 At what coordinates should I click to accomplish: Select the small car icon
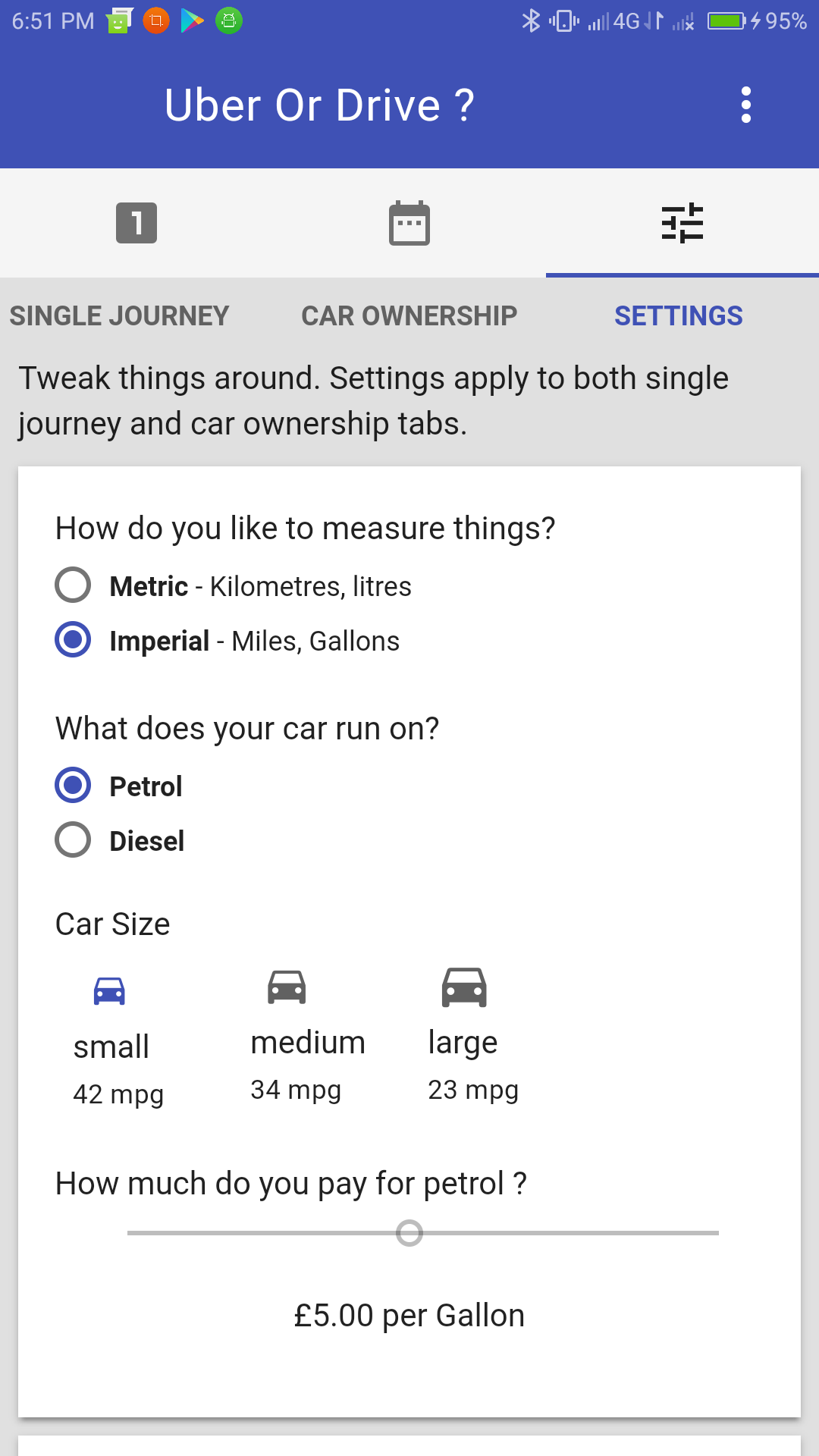tap(109, 991)
